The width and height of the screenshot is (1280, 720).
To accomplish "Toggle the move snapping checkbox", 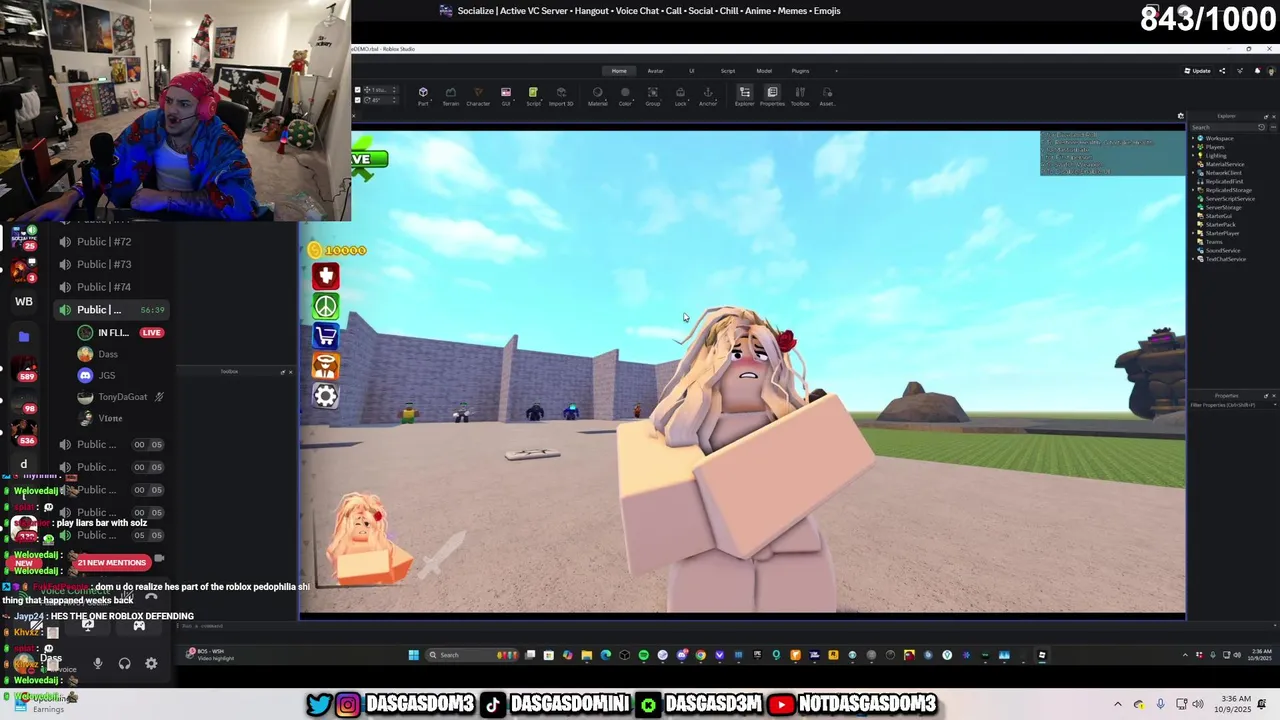I will (x=358, y=90).
